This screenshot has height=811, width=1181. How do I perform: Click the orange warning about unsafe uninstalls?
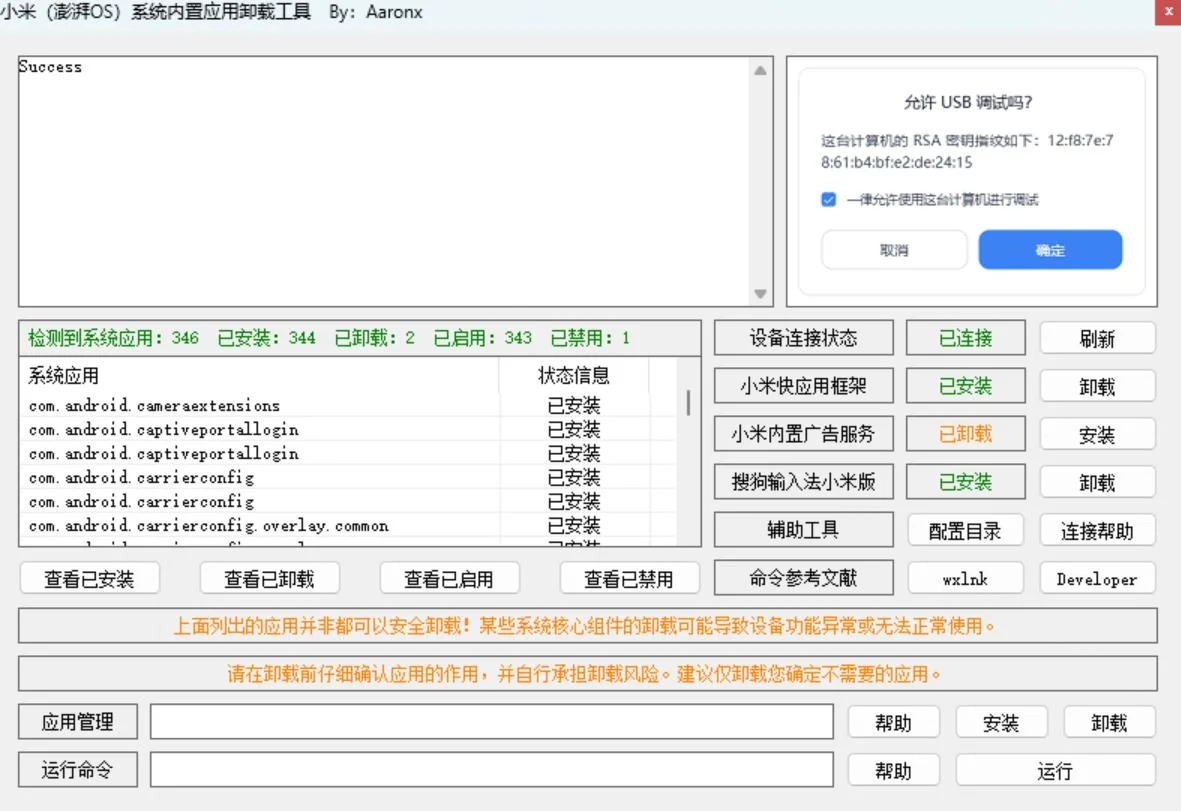(587, 626)
